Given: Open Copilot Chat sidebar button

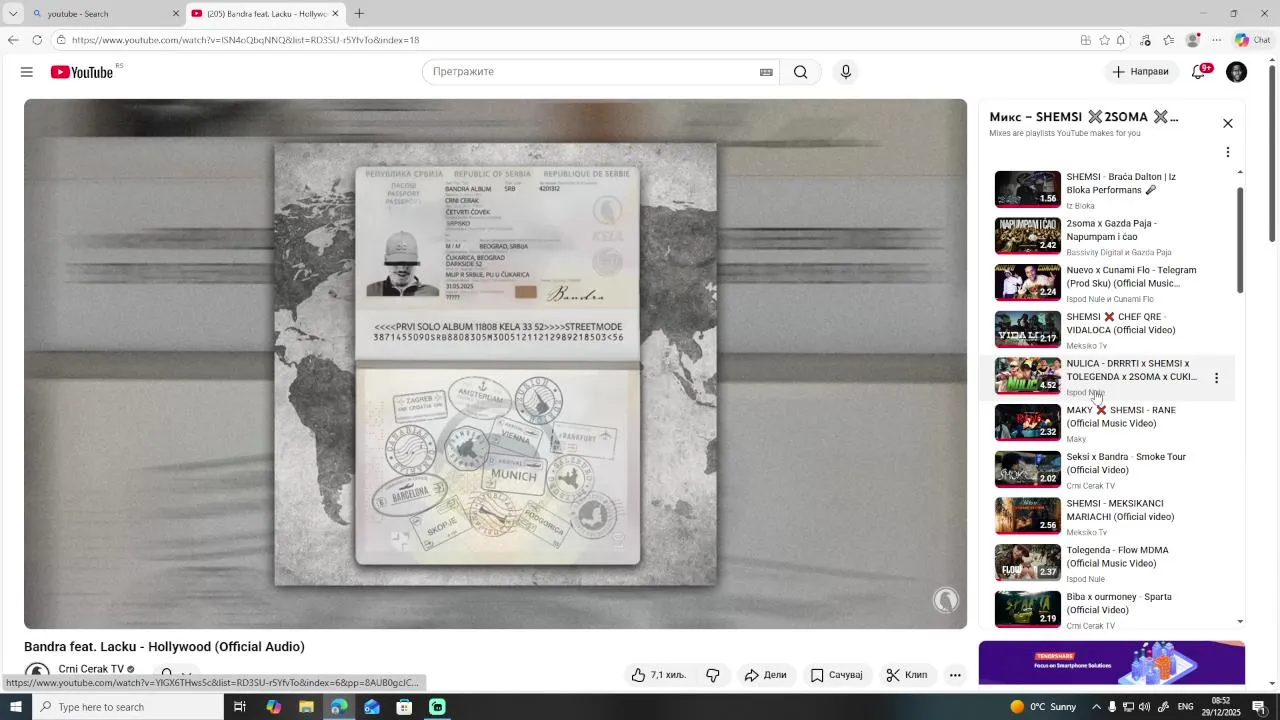Looking at the screenshot, I should (x=1252, y=40).
